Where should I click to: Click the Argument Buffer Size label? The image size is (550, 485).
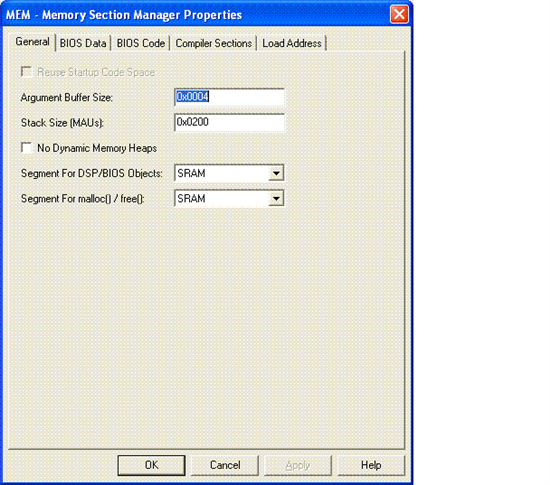point(67,97)
